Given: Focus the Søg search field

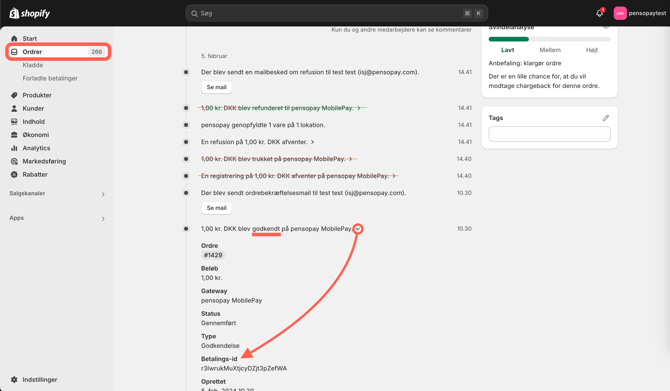Looking at the screenshot, I should 337,13.
